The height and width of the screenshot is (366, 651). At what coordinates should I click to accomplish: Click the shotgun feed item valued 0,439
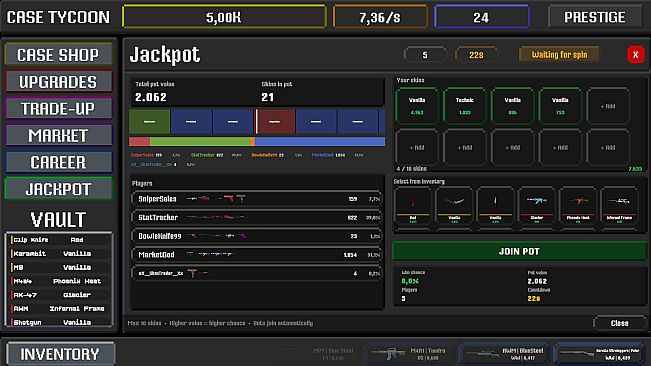(599, 354)
